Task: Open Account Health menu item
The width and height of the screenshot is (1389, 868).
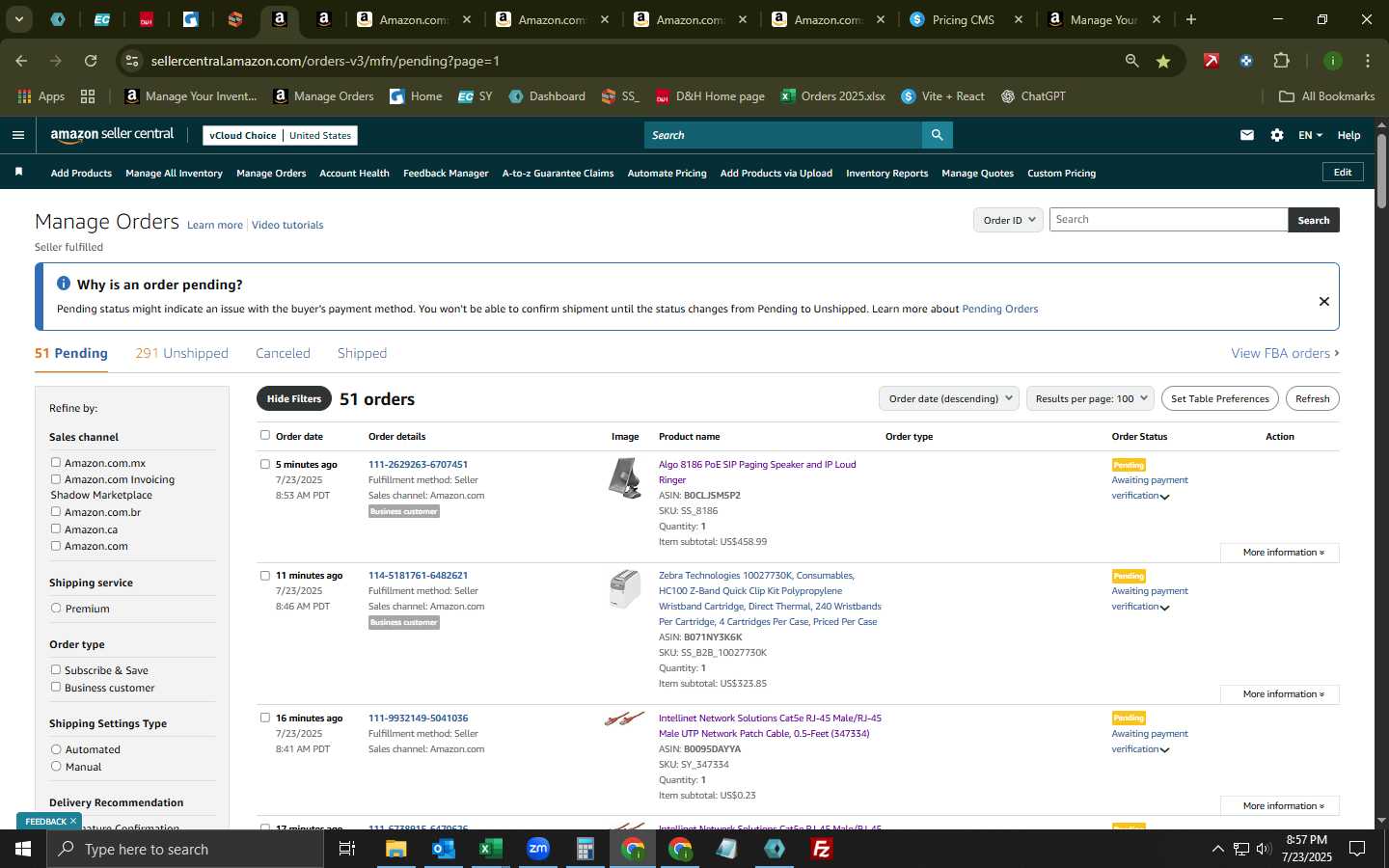Action: 354,174
